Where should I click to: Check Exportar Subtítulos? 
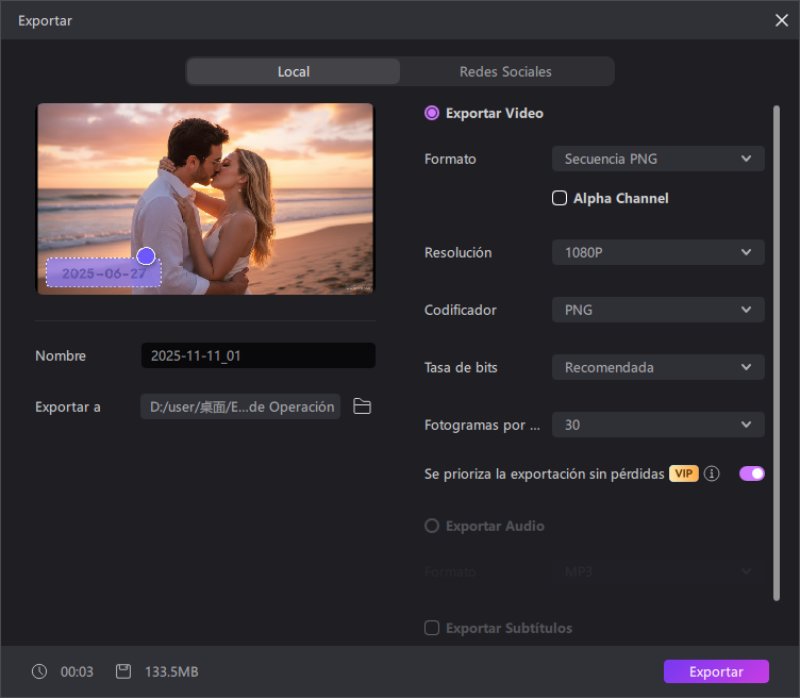[431, 628]
